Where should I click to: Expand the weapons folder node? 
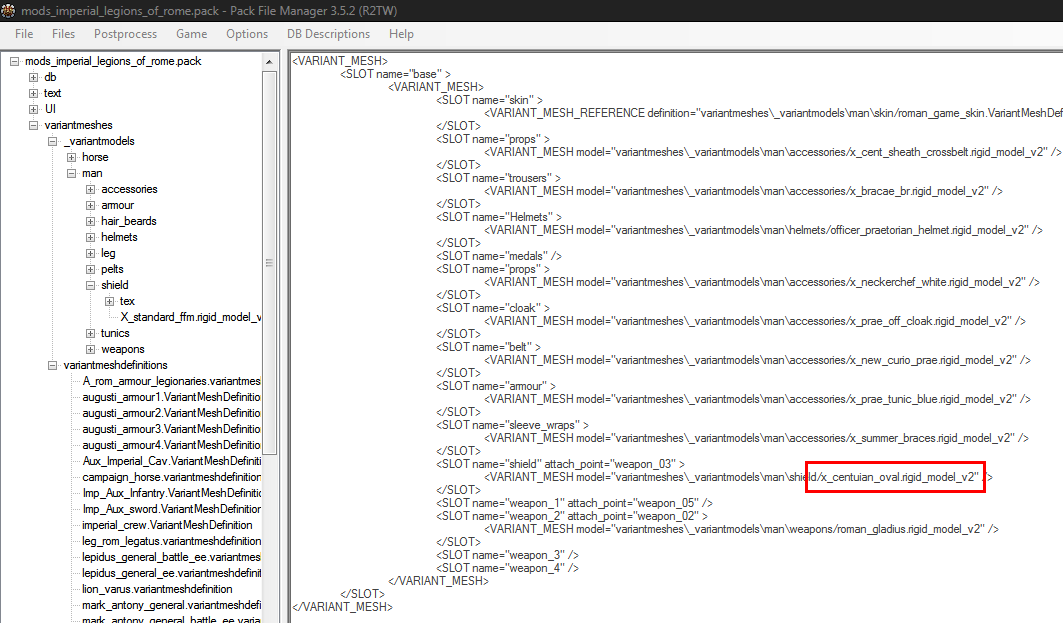(x=90, y=349)
